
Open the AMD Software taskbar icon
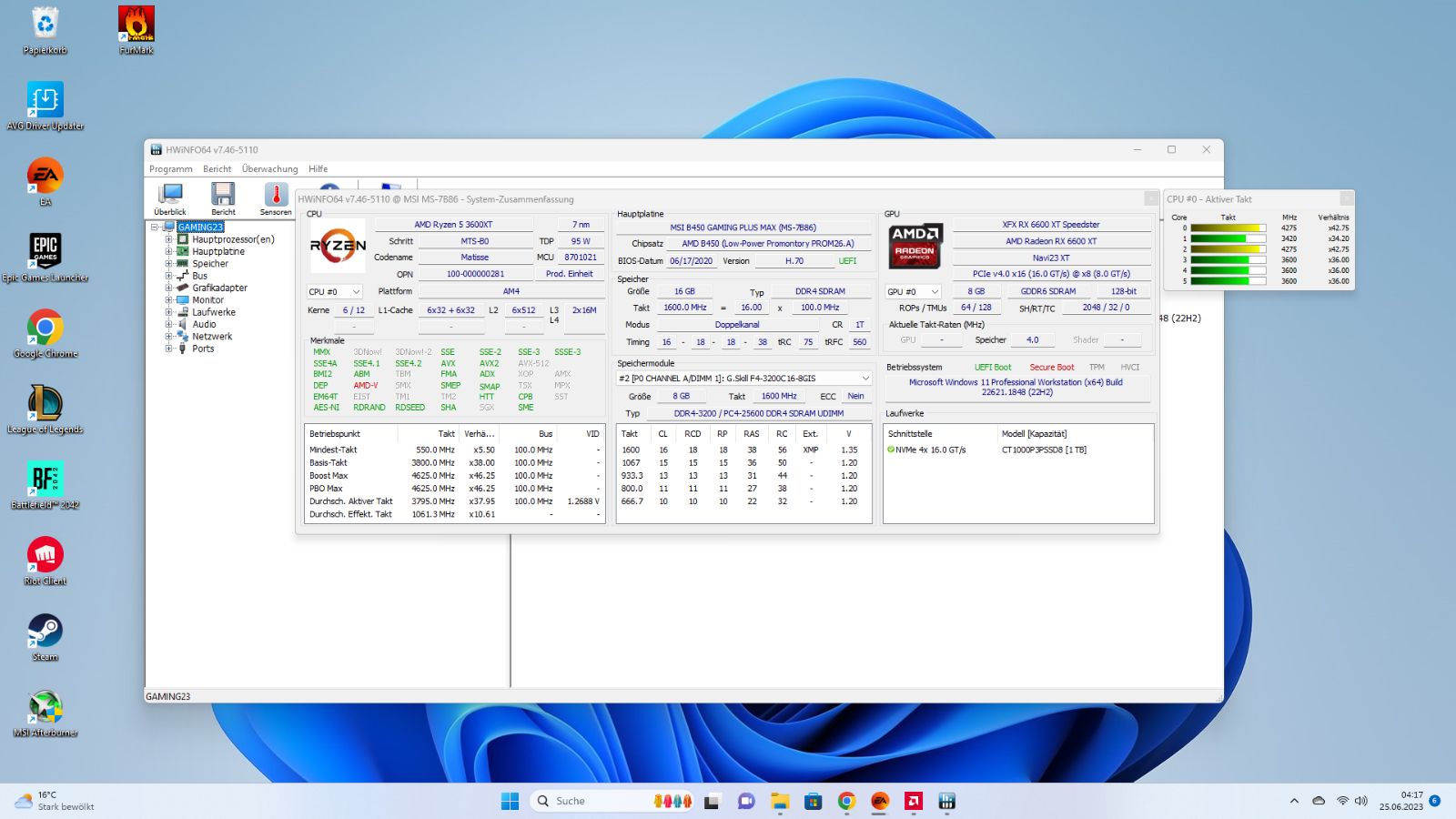[x=914, y=801]
